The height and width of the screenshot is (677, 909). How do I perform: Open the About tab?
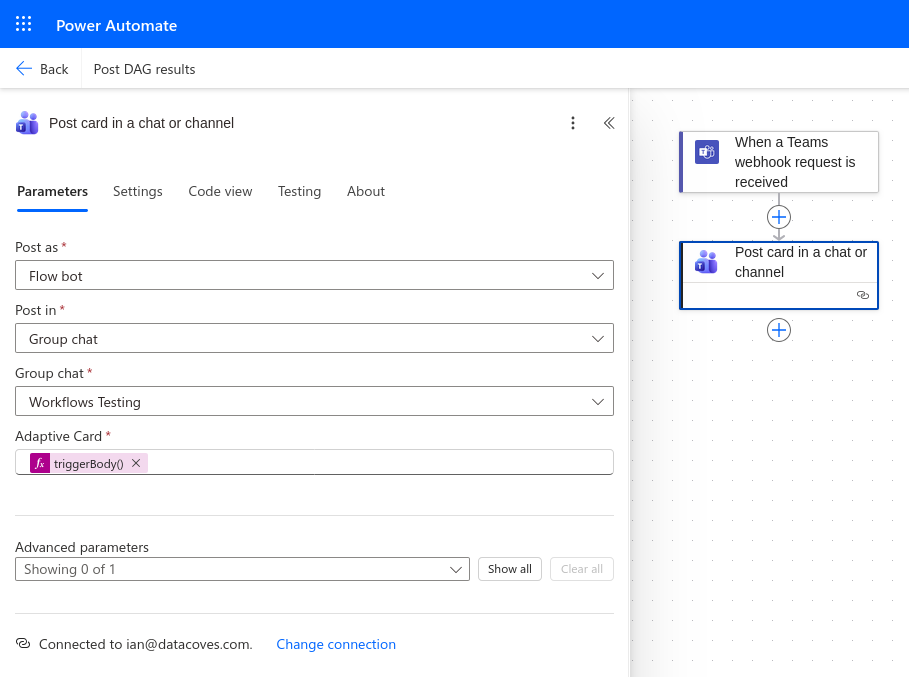pyautogui.click(x=366, y=191)
